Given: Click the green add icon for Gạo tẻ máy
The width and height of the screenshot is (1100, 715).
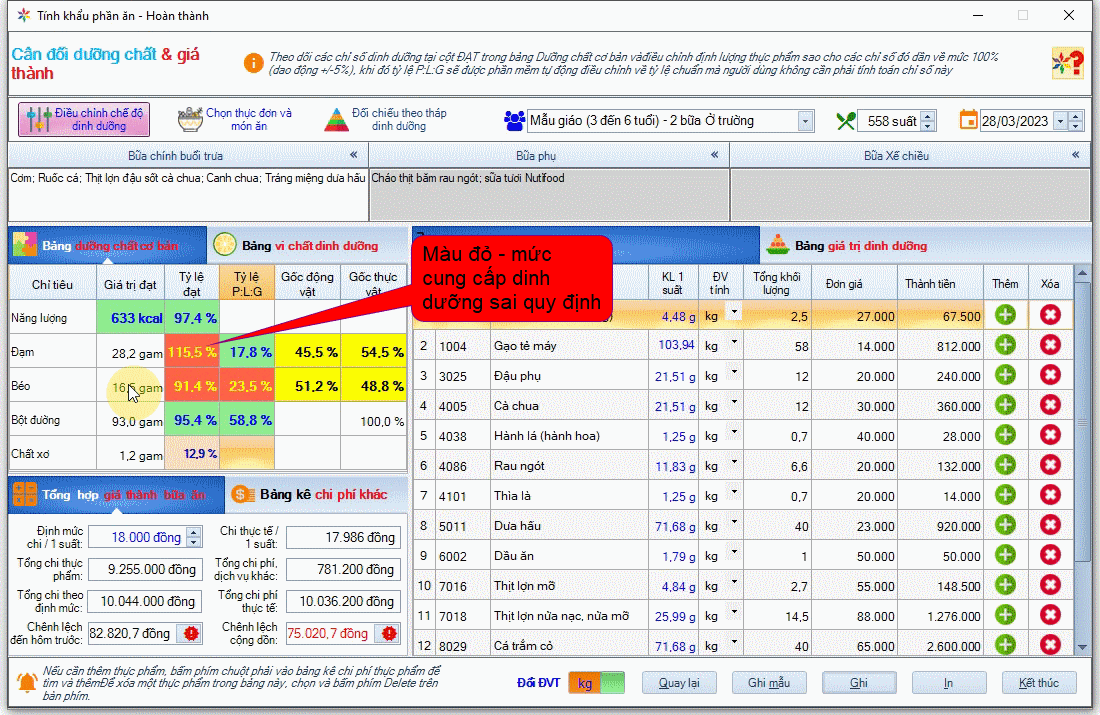Looking at the screenshot, I should pos(1005,345).
